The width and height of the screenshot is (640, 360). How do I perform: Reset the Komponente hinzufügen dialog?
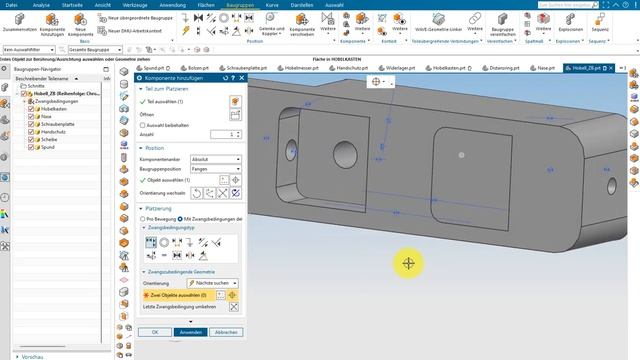[x=225, y=78]
